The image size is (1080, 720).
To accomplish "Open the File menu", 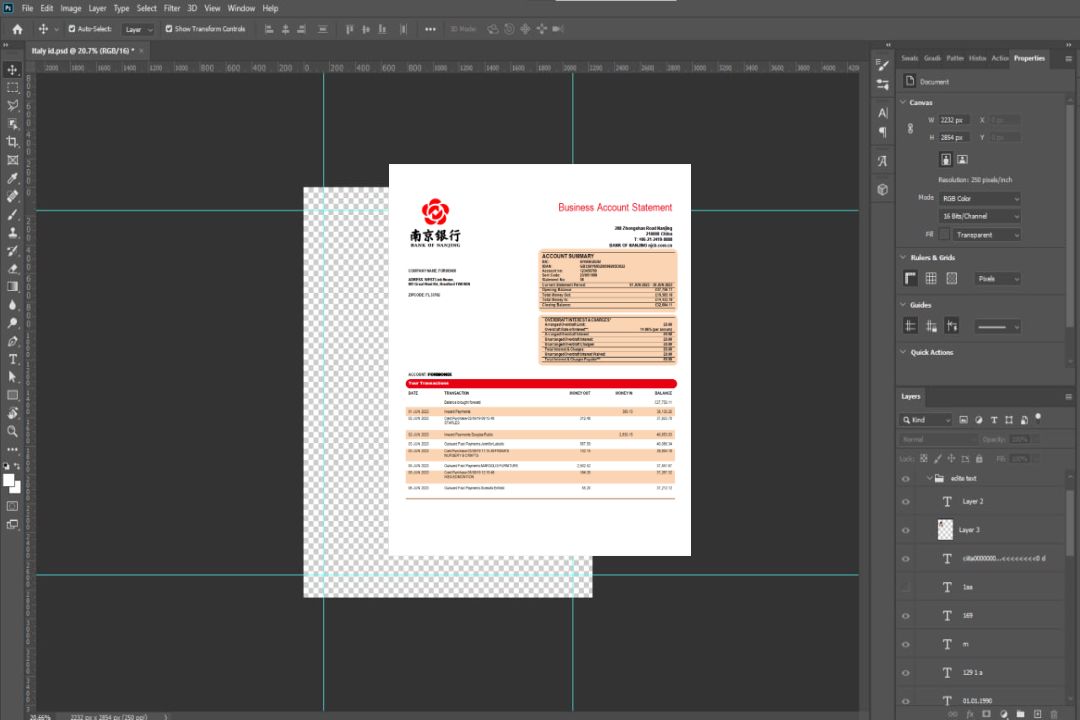I will (27, 8).
